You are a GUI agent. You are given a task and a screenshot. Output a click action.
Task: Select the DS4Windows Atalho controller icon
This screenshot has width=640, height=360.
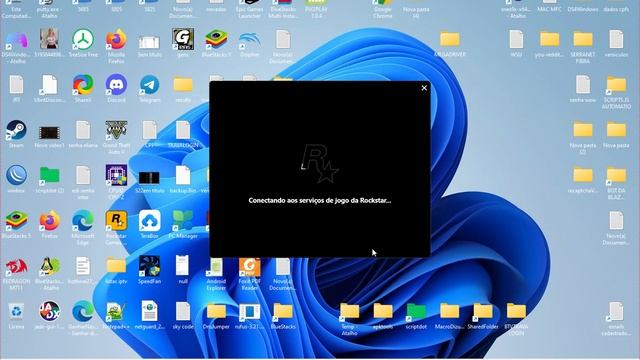16,40
